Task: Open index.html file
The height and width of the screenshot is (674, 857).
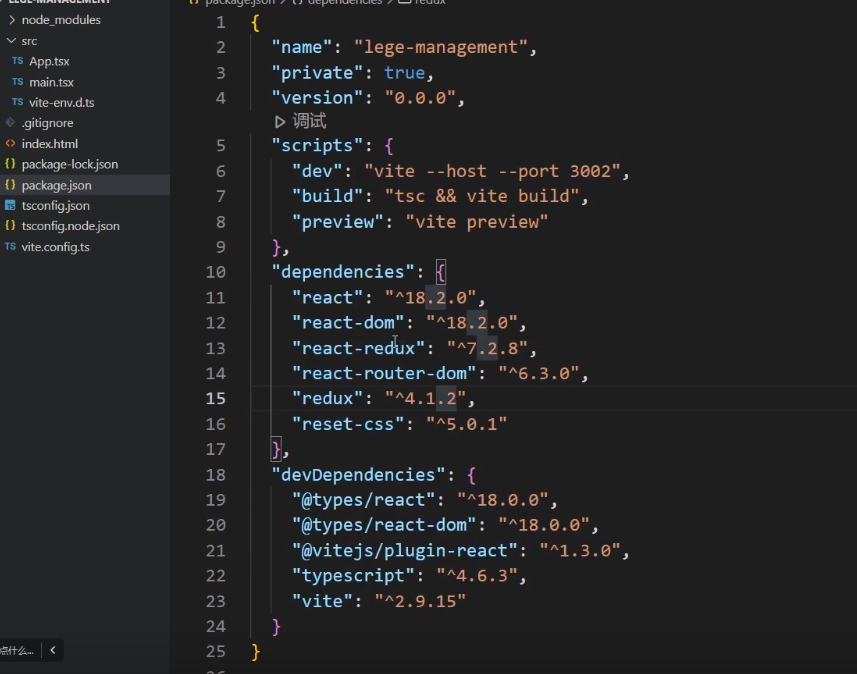Action: [x=50, y=144]
